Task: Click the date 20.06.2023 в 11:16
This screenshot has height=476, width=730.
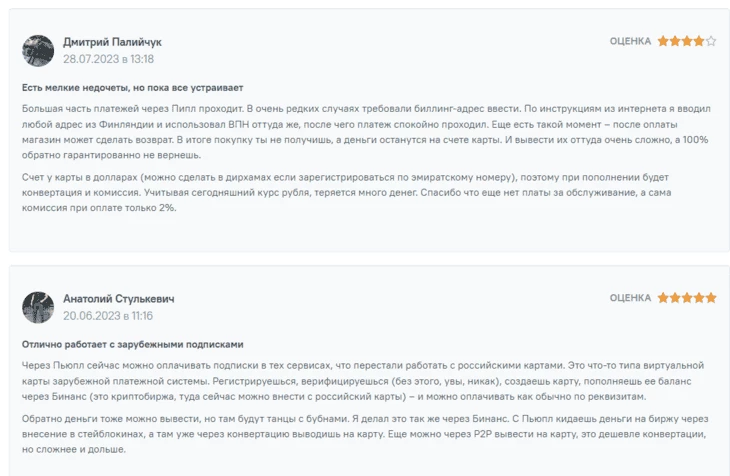Action: (x=108, y=316)
